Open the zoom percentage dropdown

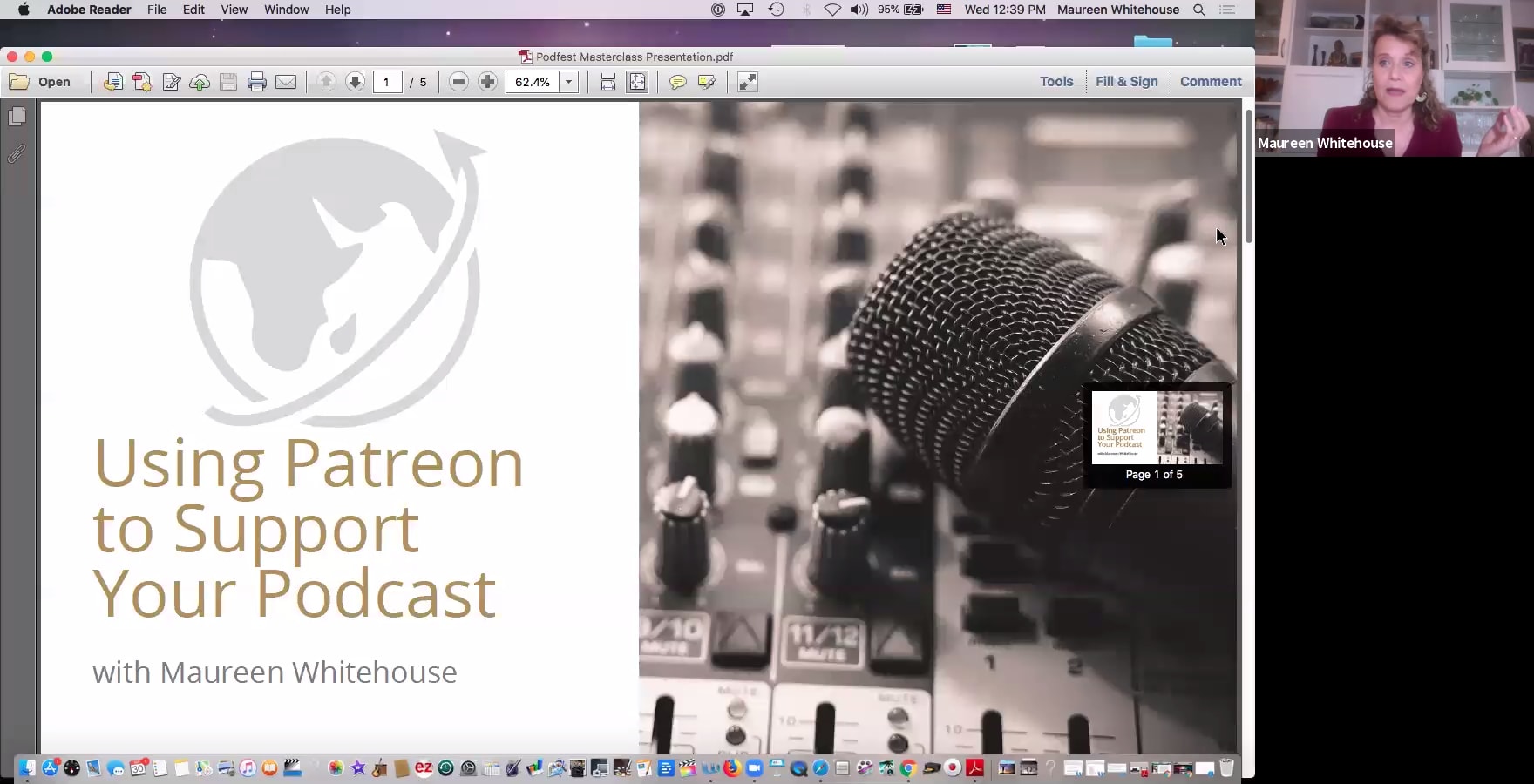coord(568,82)
